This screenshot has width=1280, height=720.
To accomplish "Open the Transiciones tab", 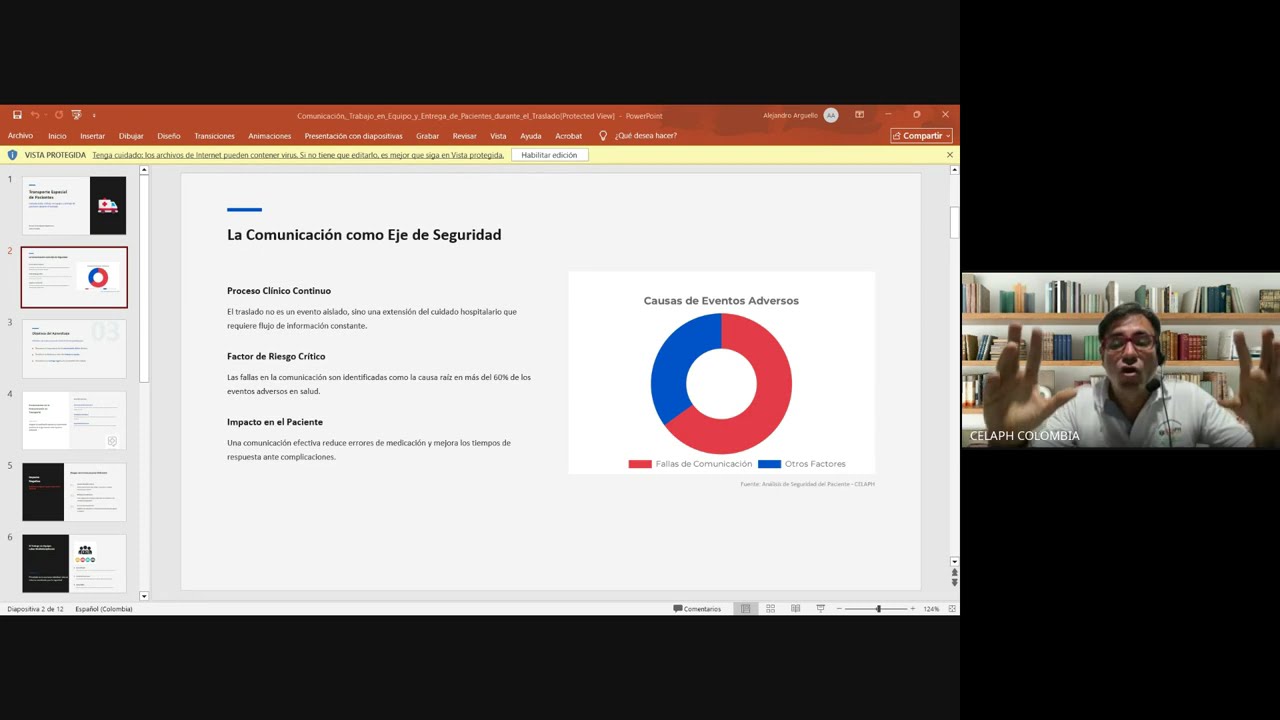I will 214,136.
